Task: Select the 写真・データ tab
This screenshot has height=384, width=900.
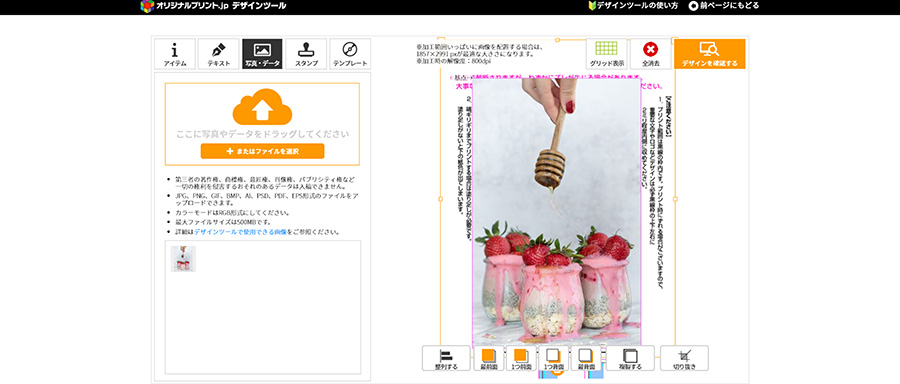Action: [262, 54]
